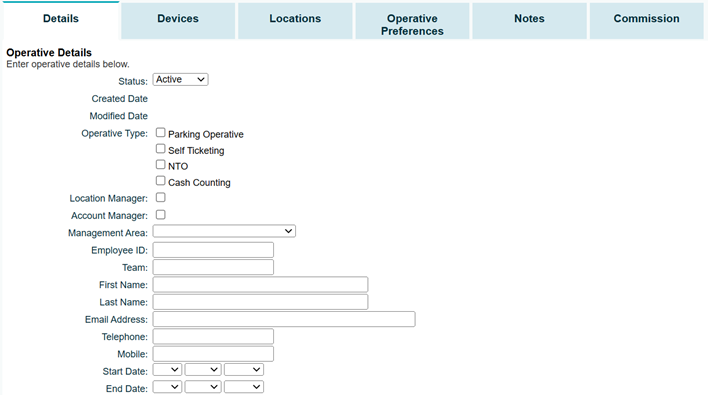Open the Start Date day dropdown
This screenshot has width=708, height=395.
coord(167,370)
